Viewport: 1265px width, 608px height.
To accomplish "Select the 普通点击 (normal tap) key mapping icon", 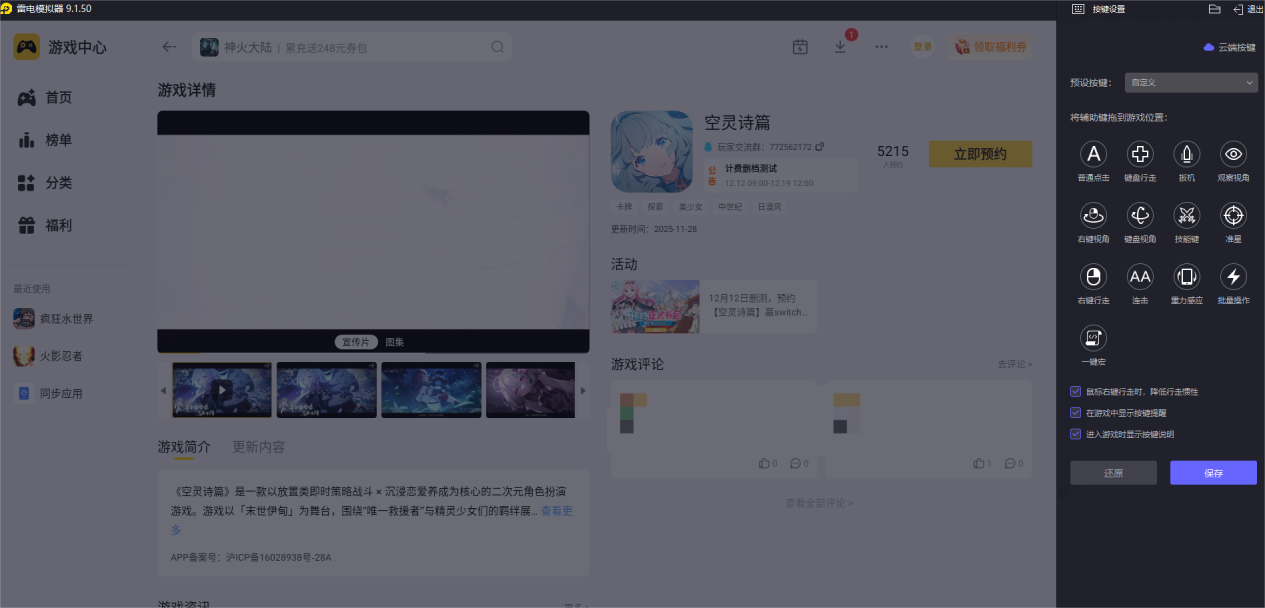I will (1093, 155).
